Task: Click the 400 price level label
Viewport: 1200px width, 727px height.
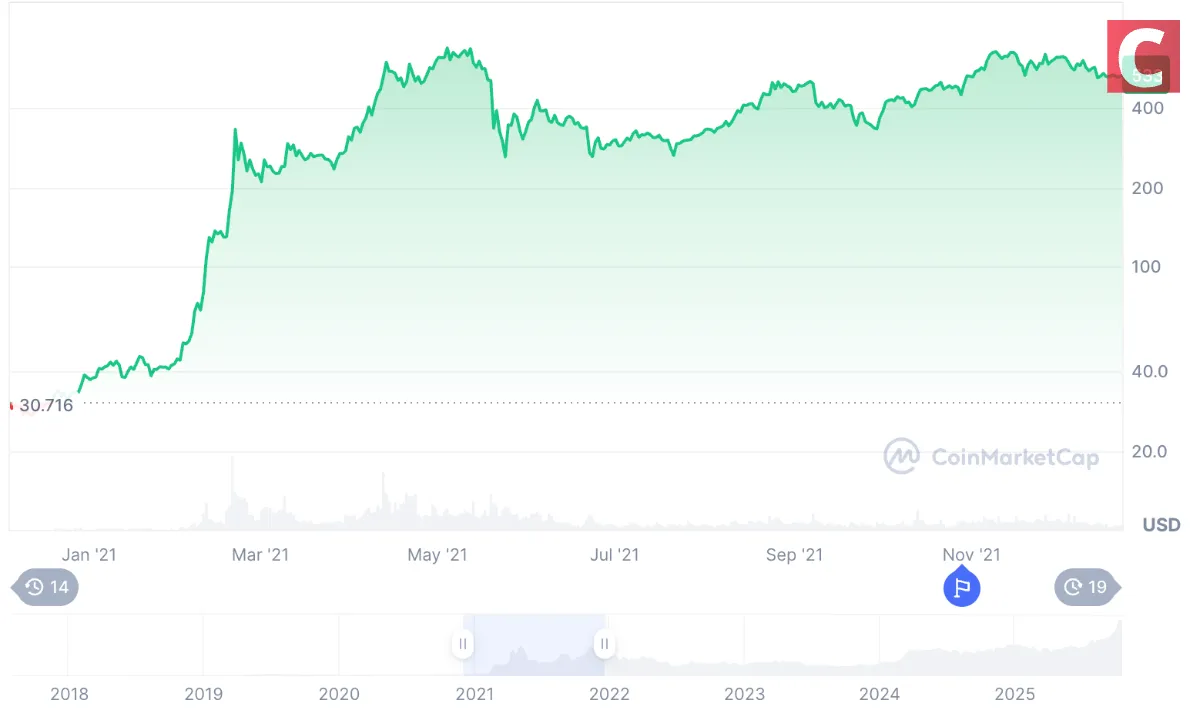Action: point(1148,107)
